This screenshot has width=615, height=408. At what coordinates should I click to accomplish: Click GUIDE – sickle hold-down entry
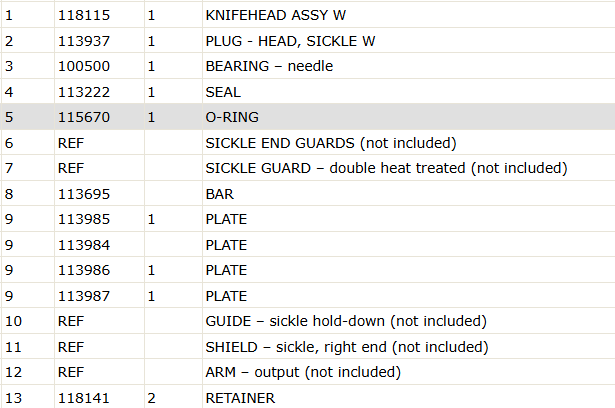tap(346, 321)
